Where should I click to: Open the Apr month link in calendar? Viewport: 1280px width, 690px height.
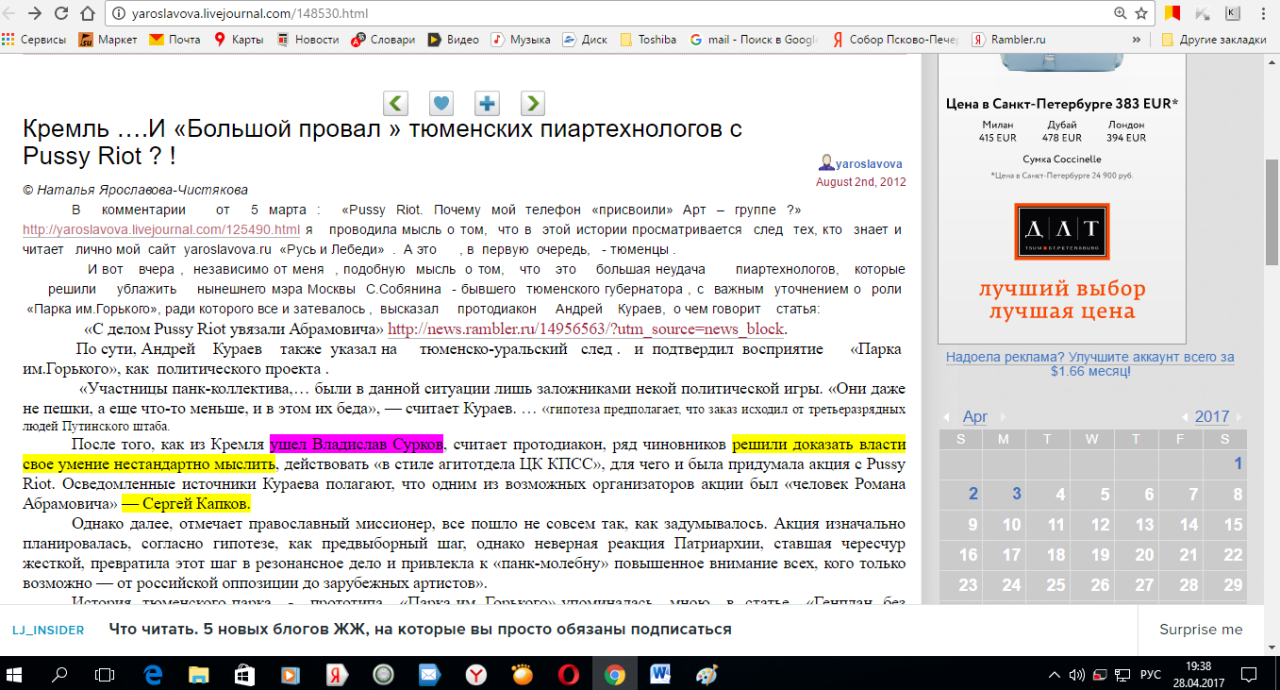tap(975, 417)
